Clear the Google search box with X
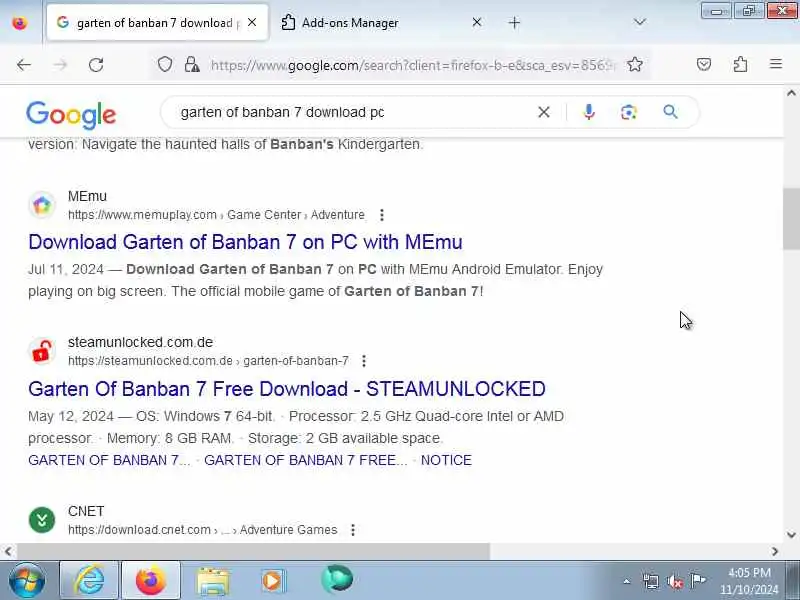This screenshot has height=600, width=800. point(544,112)
